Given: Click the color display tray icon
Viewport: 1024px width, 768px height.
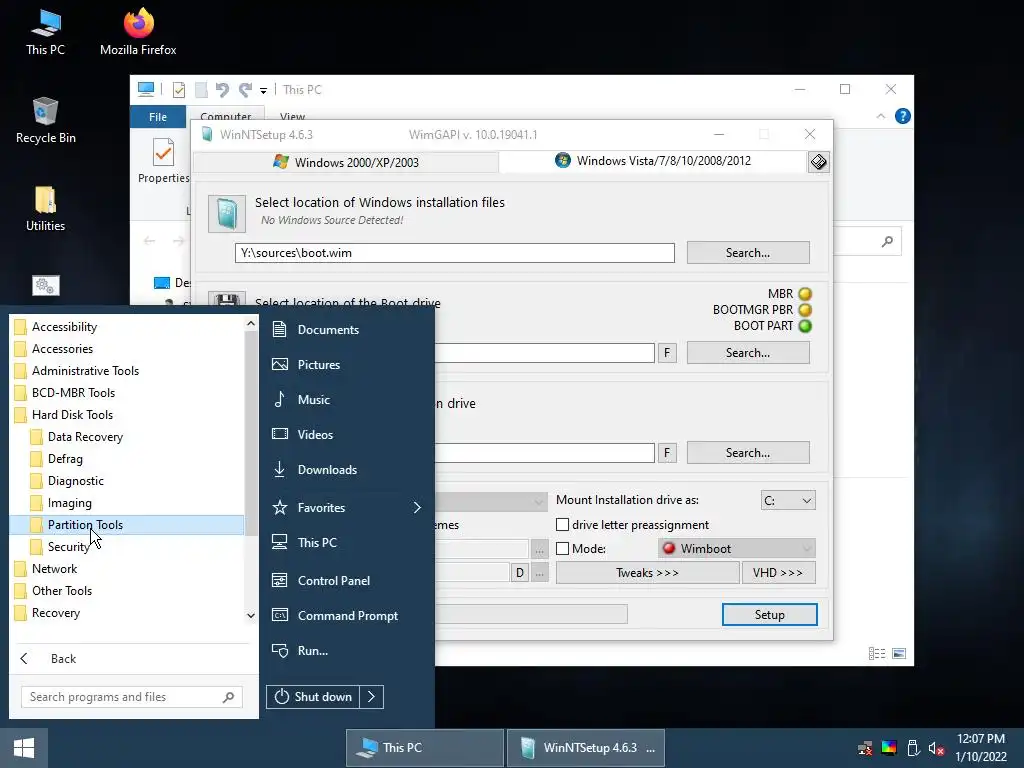Looking at the screenshot, I should coord(889,748).
